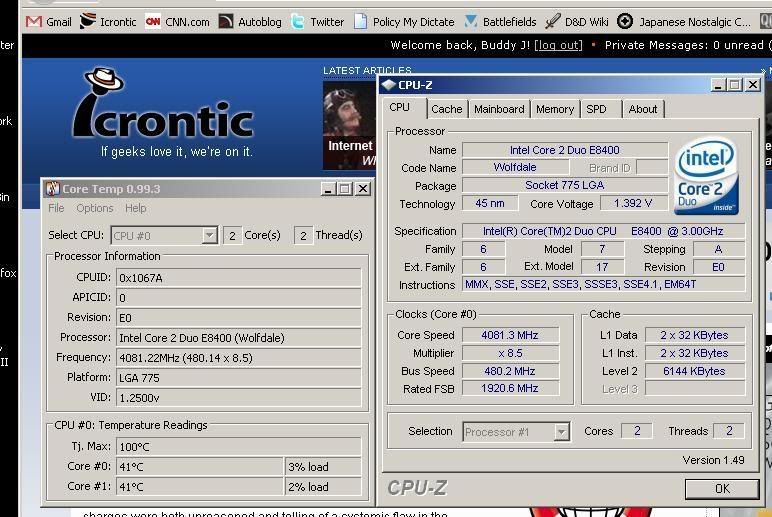Click the Name field Intel Core 2 Duo E8400
This screenshot has width=772, height=517.
(565, 150)
